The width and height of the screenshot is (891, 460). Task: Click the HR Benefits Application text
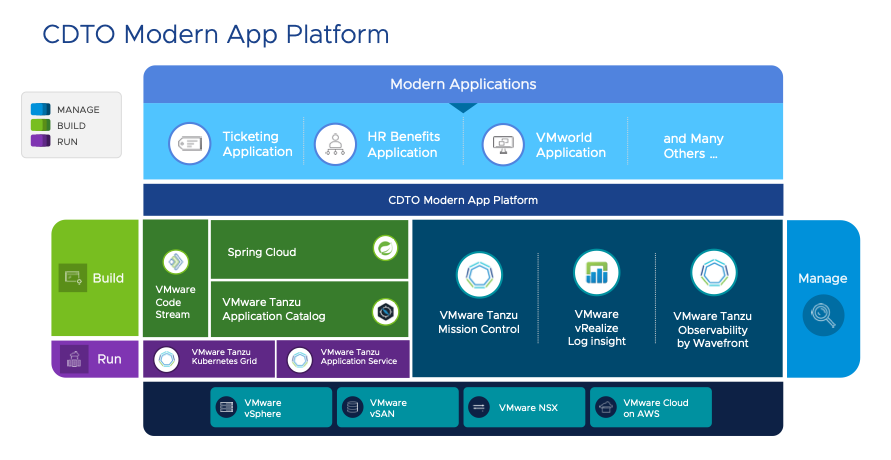[403, 144]
